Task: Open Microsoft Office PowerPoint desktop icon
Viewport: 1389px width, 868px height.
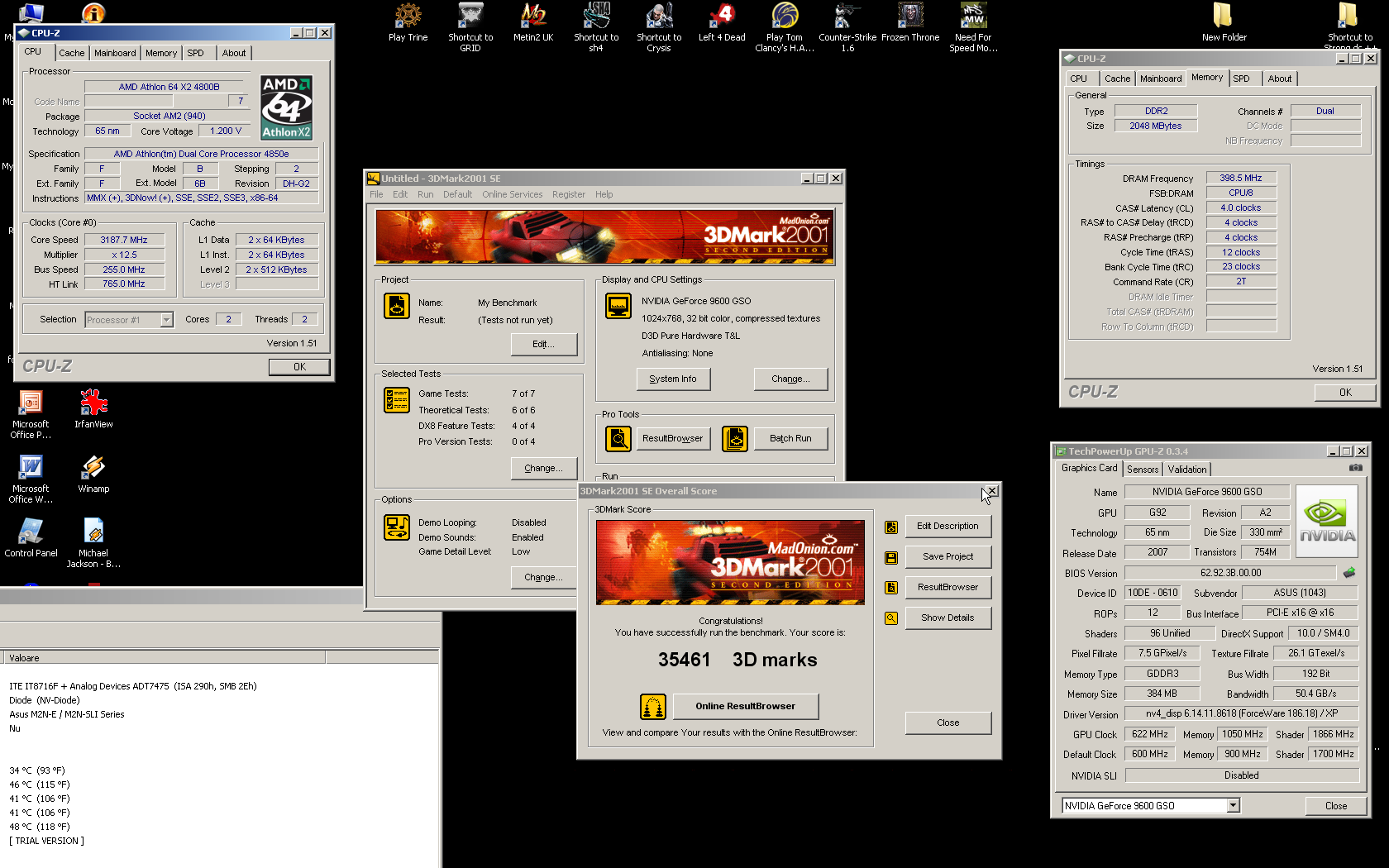Action: coord(31,414)
